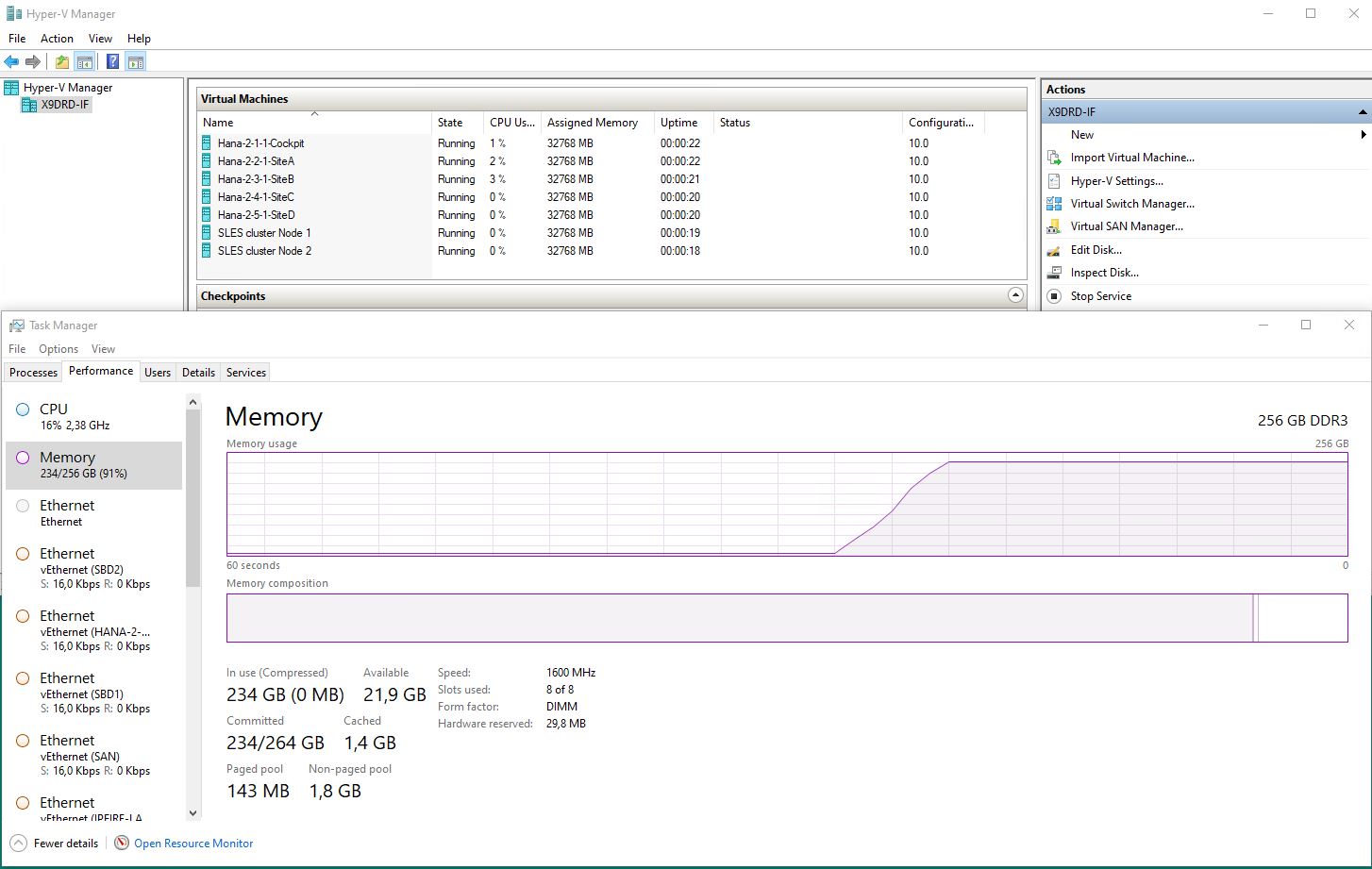Sort by the State column header
This screenshot has height=869, width=1372.
(458, 123)
